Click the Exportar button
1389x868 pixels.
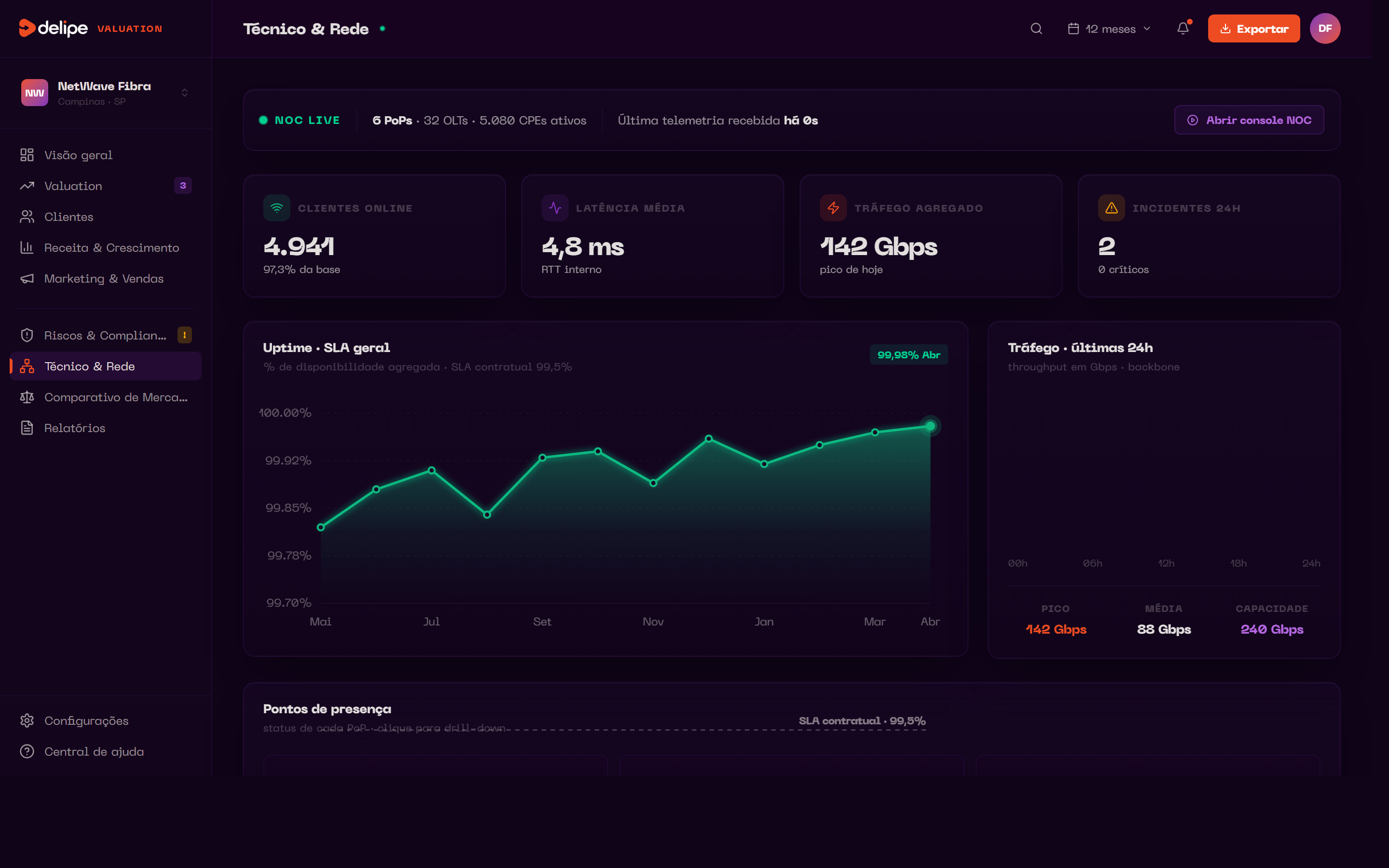pos(1253,29)
